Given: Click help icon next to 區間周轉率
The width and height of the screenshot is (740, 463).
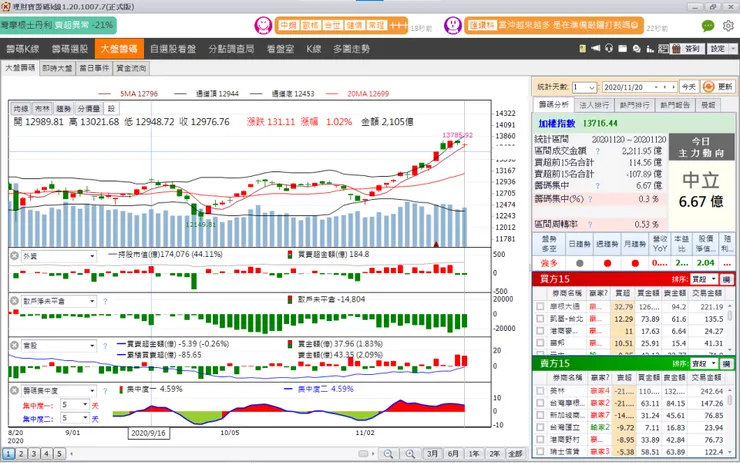Looking at the screenshot, I should tap(590, 225).
